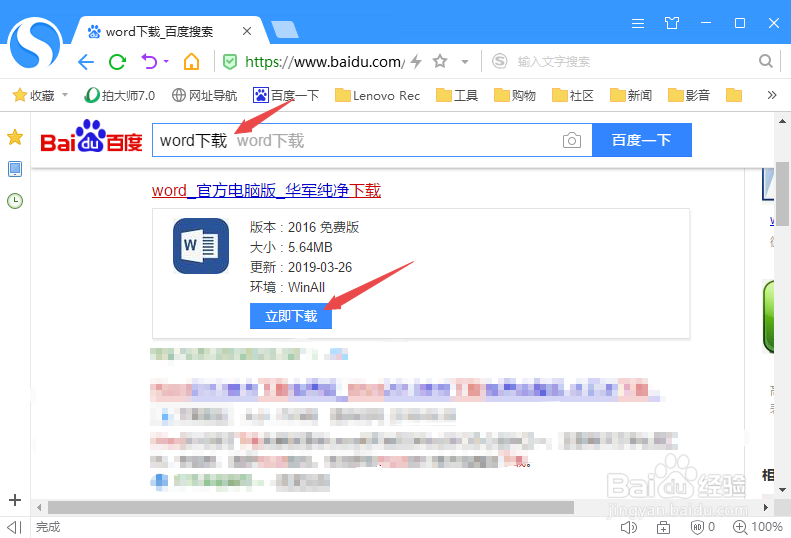Open ad blocker shield icon
The width and height of the screenshot is (791, 538).
pos(697,527)
